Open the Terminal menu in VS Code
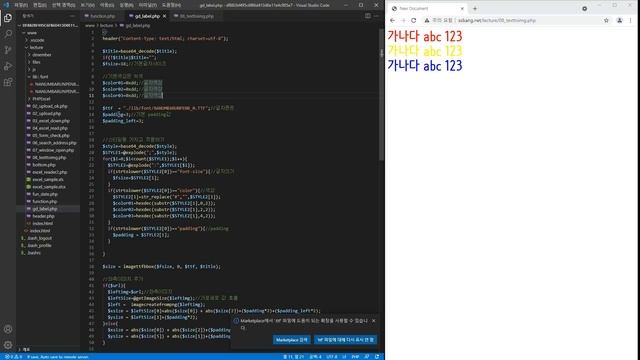 click(x=147, y=5)
